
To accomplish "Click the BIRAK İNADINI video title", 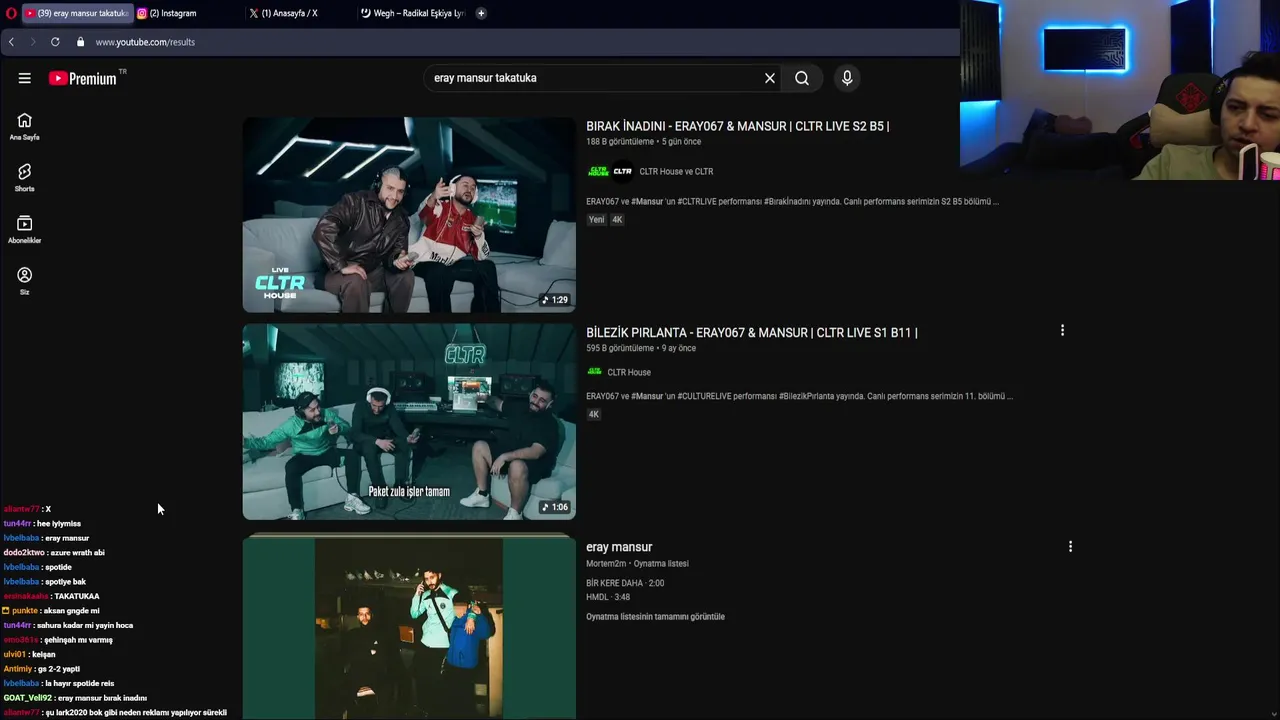I will point(737,126).
